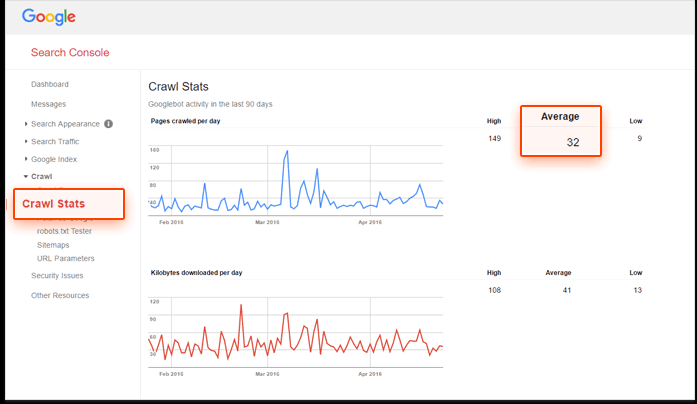The width and height of the screenshot is (697, 404).
Task: Click the Pages crawled per day heading
Action: click(x=185, y=121)
